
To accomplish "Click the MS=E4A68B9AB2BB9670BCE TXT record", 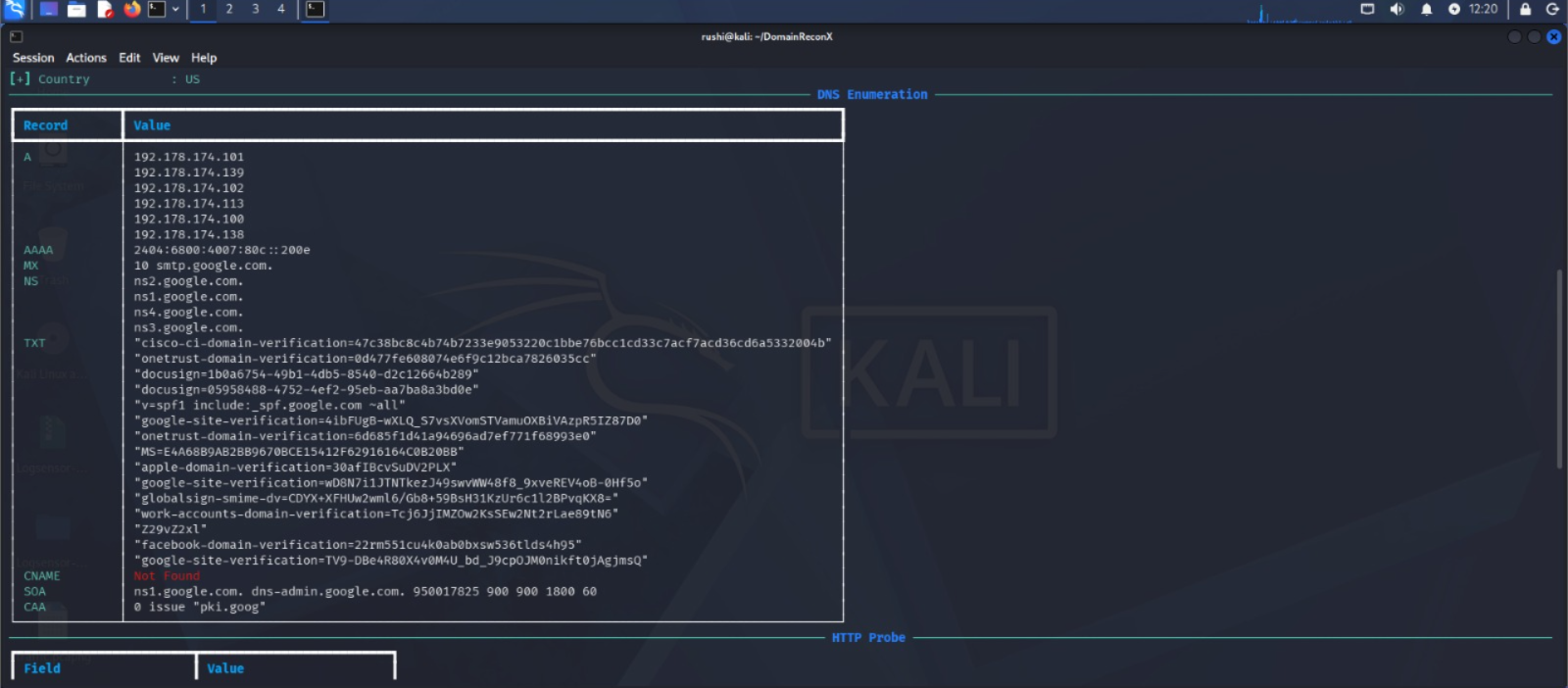I will pos(299,452).
